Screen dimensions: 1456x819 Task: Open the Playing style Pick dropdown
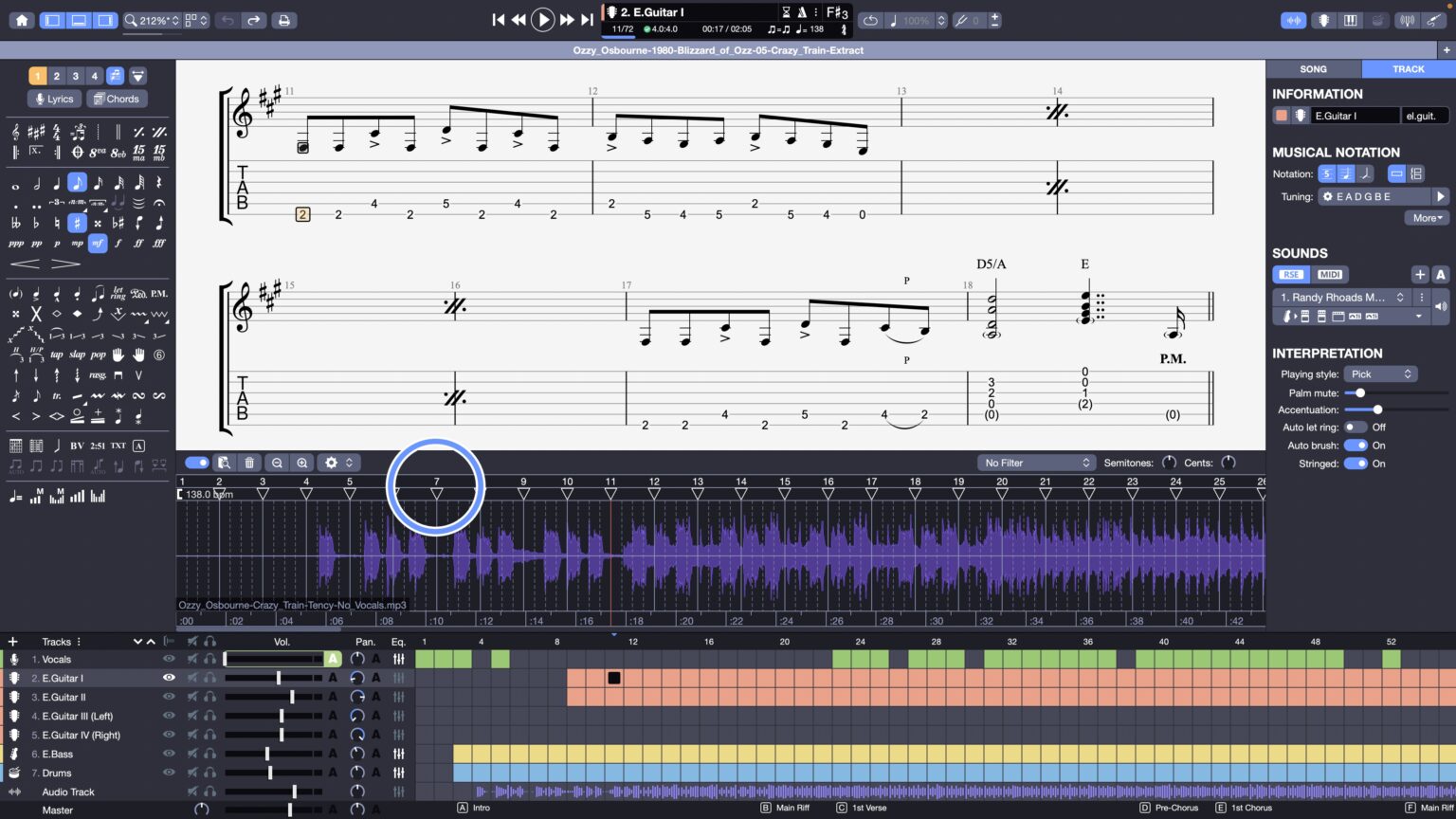click(x=1379, y=373)
